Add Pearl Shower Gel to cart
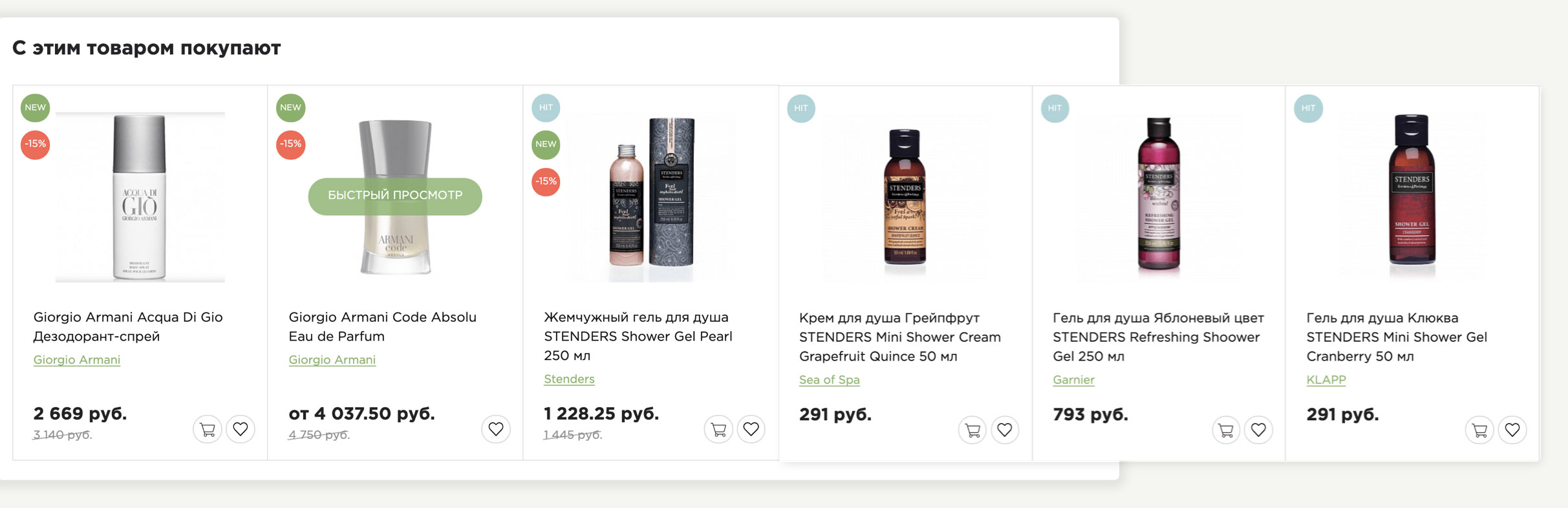 pos(718,429)
